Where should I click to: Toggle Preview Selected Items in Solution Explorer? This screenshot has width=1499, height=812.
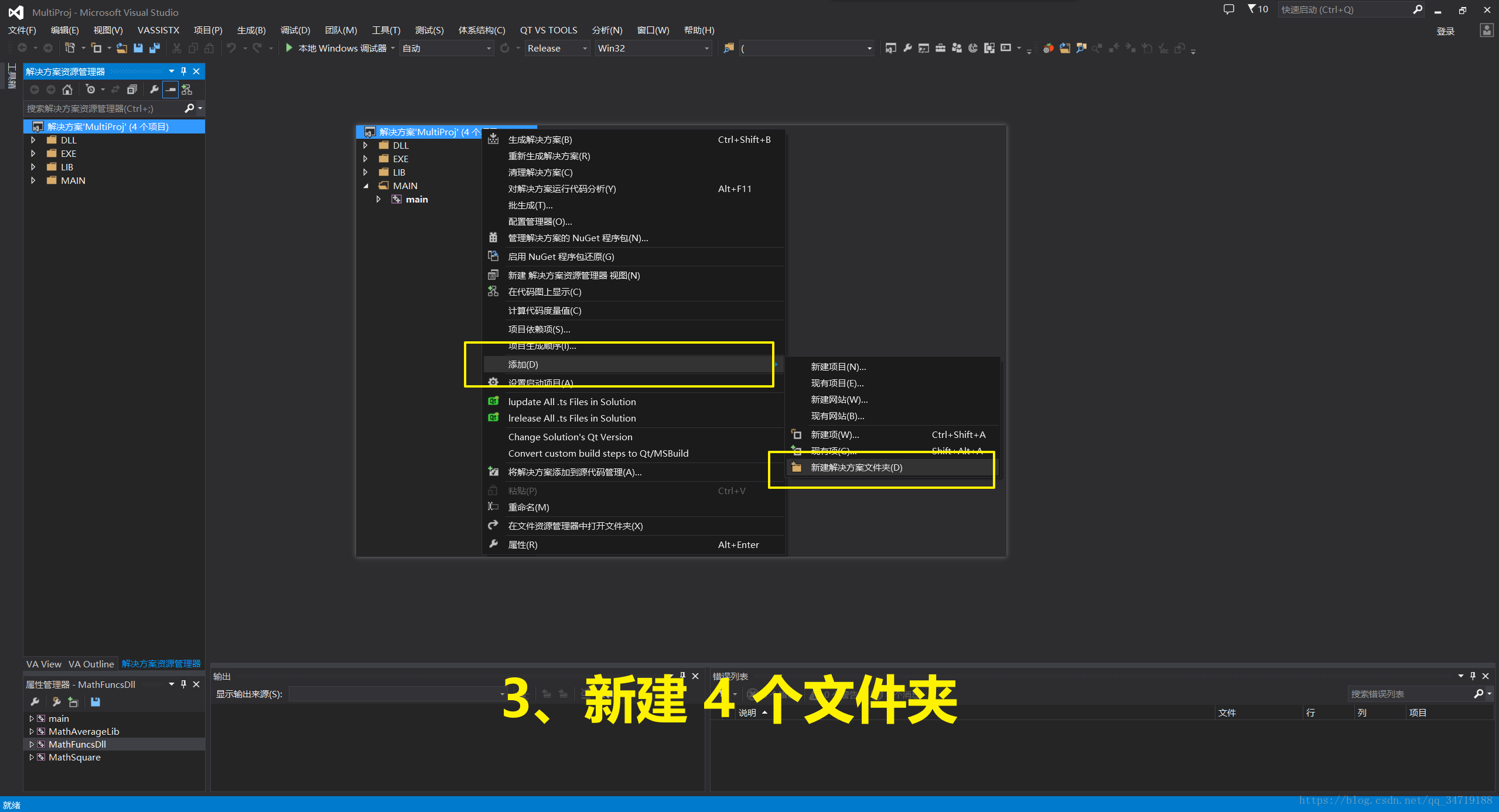coord(170,90)
